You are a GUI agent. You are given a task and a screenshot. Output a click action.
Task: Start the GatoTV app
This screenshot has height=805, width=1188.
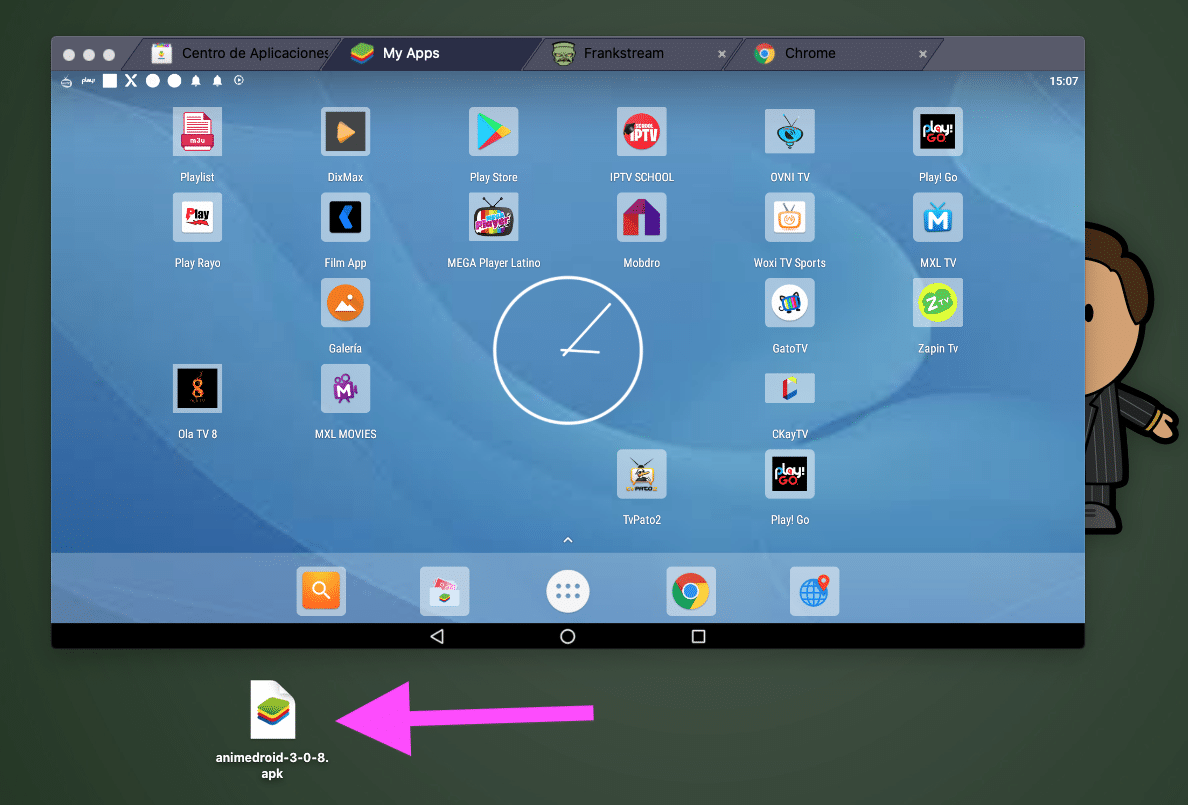pos(789,303)
